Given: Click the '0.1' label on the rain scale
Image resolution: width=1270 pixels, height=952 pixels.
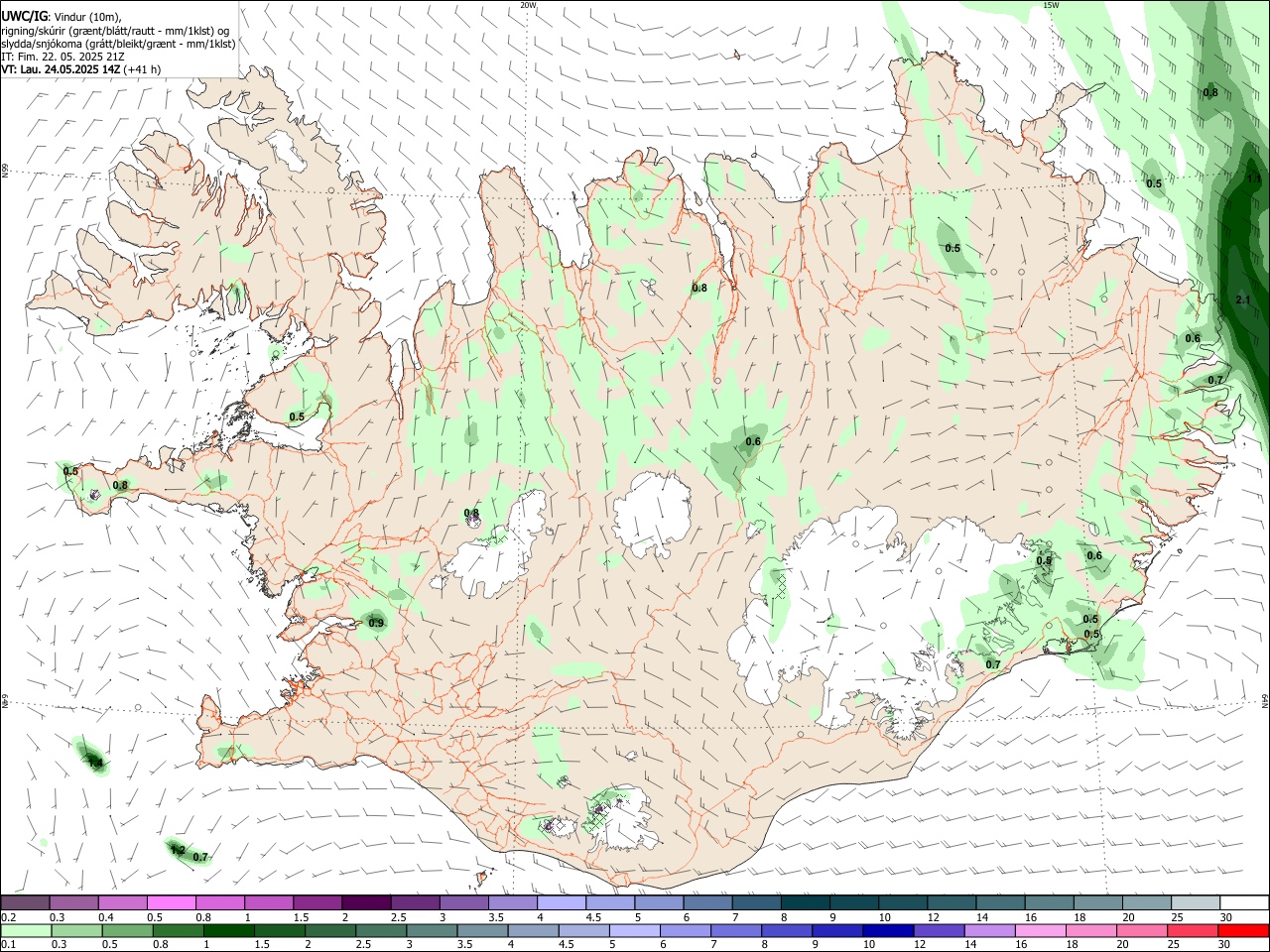Looking at the screenshot, I should click(8, 945).
